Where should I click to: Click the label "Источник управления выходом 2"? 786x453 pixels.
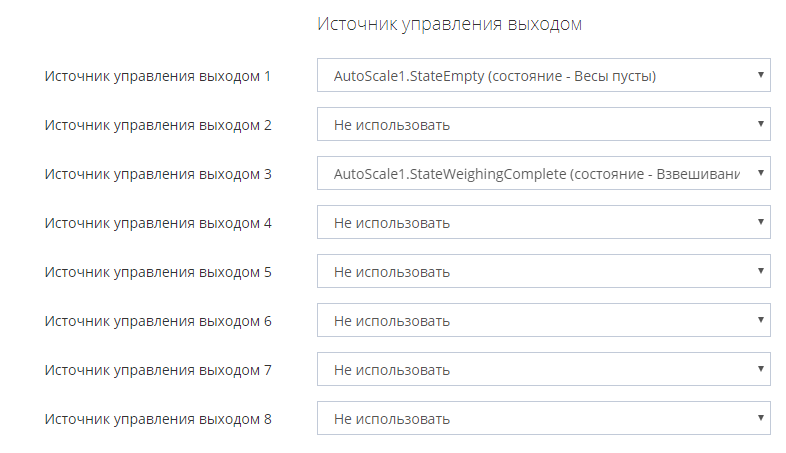point(158,125)
